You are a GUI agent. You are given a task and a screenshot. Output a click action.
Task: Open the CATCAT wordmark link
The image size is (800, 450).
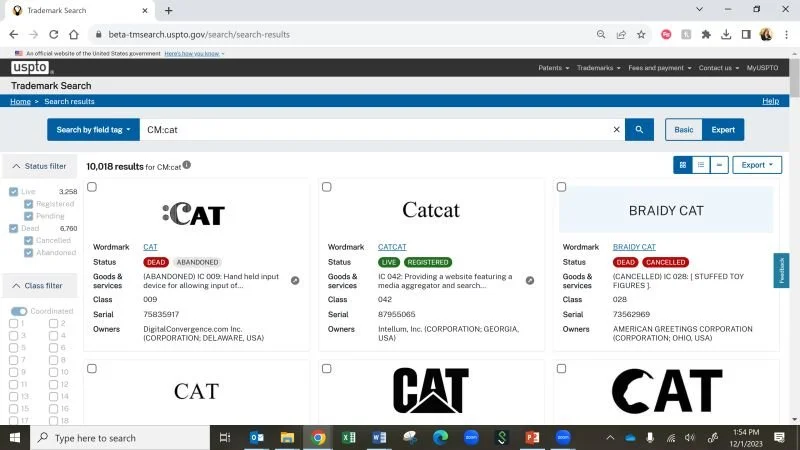pyautogui.click(x=392, y=247)
